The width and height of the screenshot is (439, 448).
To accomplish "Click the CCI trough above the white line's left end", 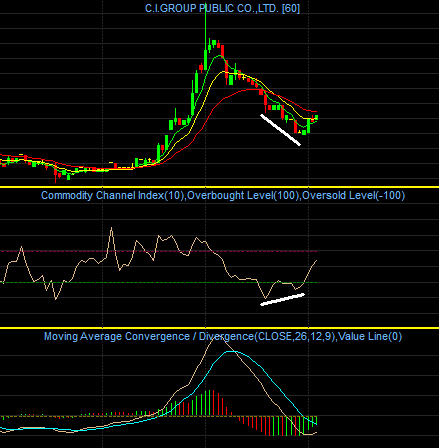I will click(x=266, y=298).
